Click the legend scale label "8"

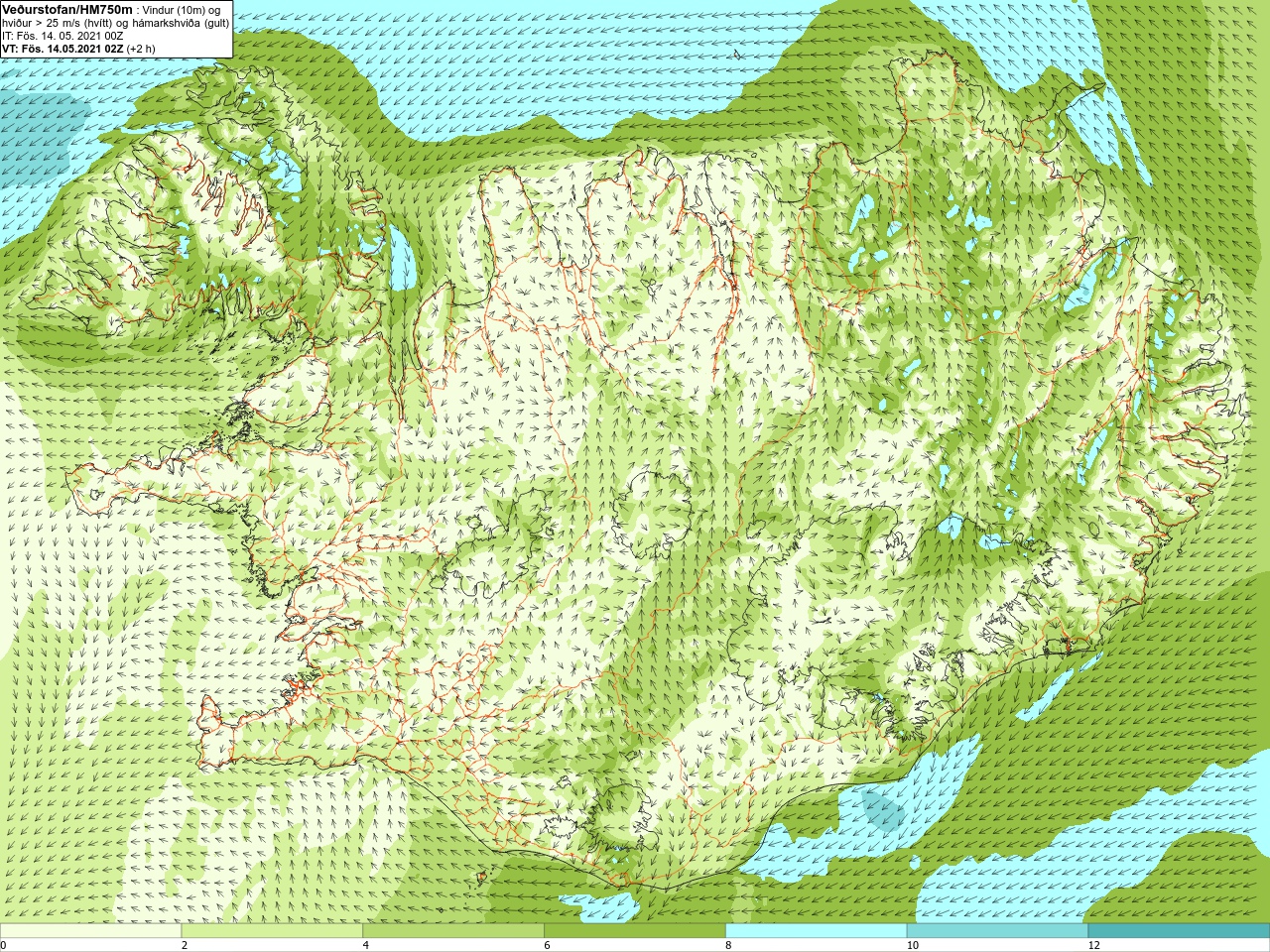click(x=728, y=945)
